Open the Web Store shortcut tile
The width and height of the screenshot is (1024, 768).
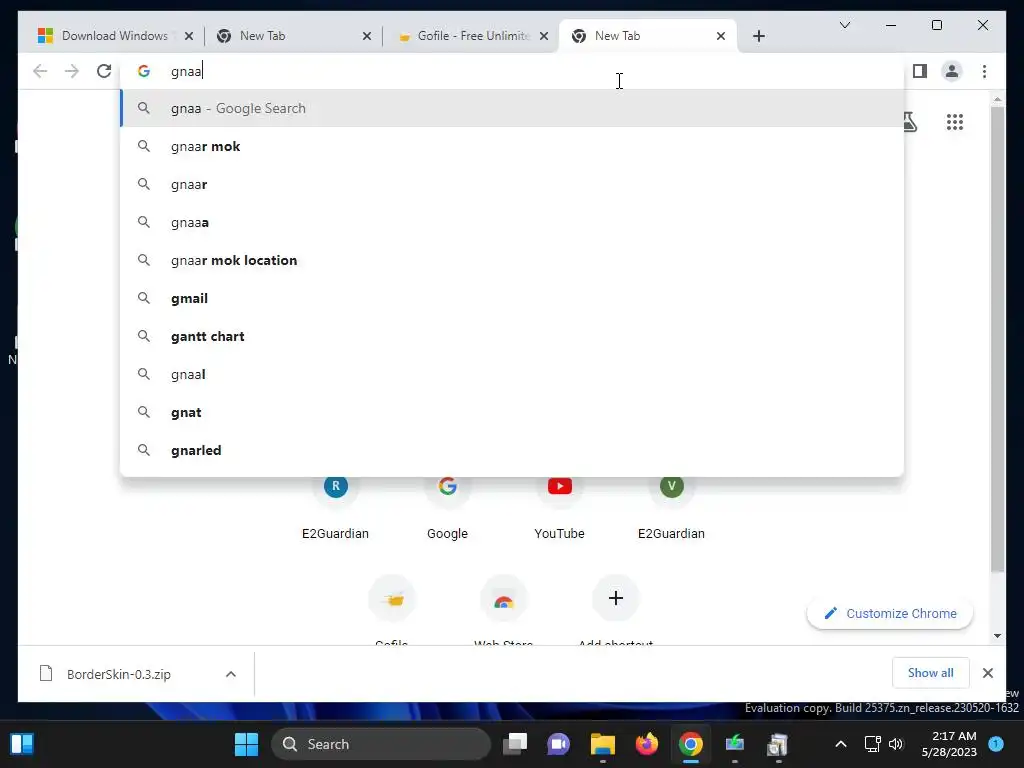point(504,609)
